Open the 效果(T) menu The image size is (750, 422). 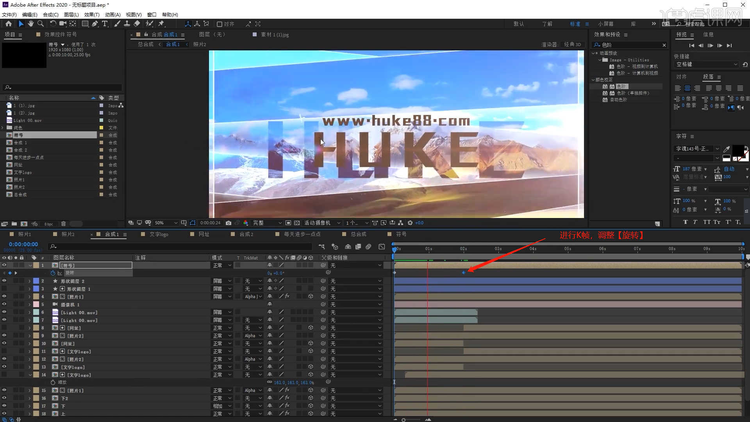tap(91, 15)
